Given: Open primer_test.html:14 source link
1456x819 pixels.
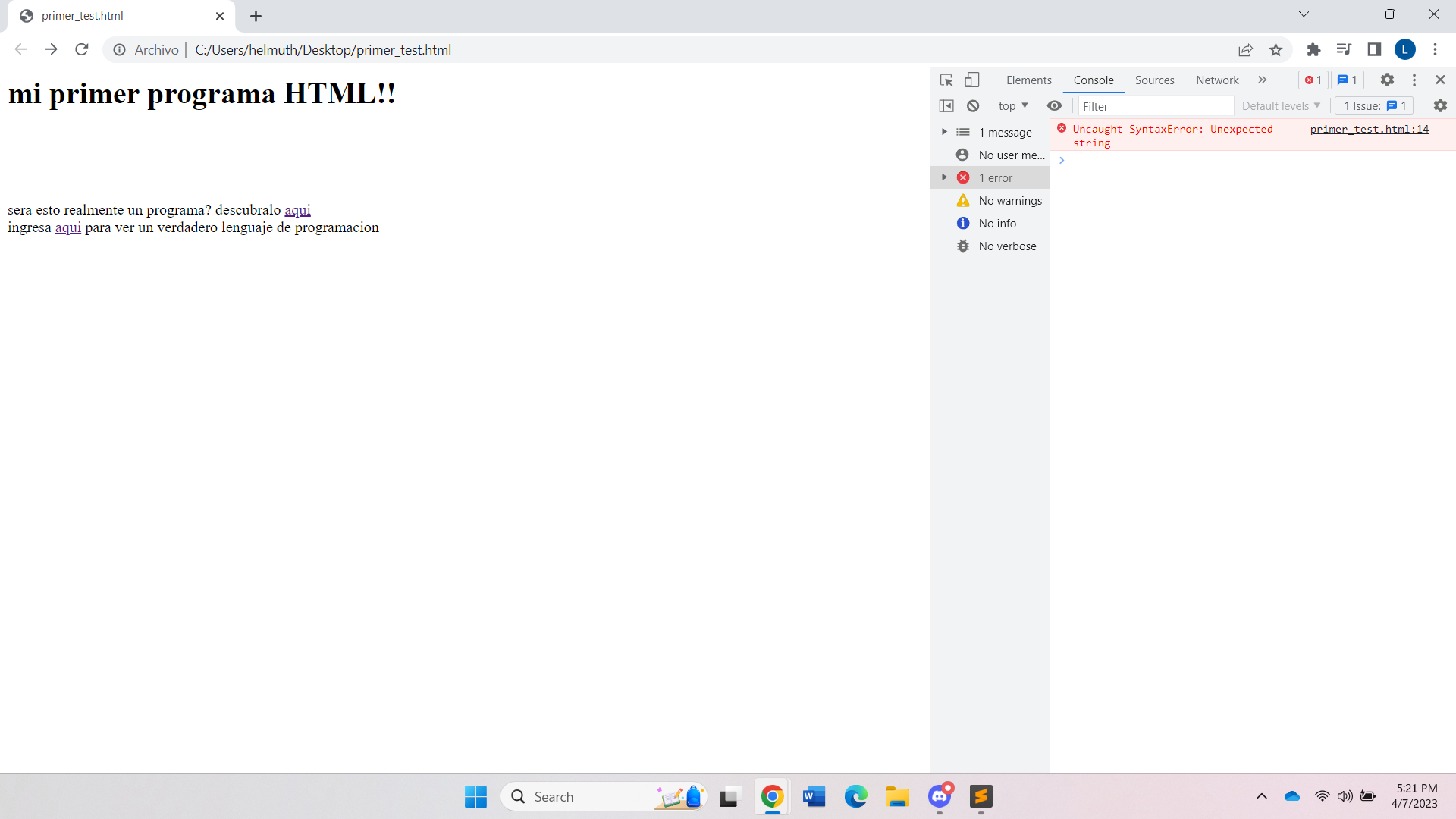Looking at the screenshot, I should pos(1369,129).
